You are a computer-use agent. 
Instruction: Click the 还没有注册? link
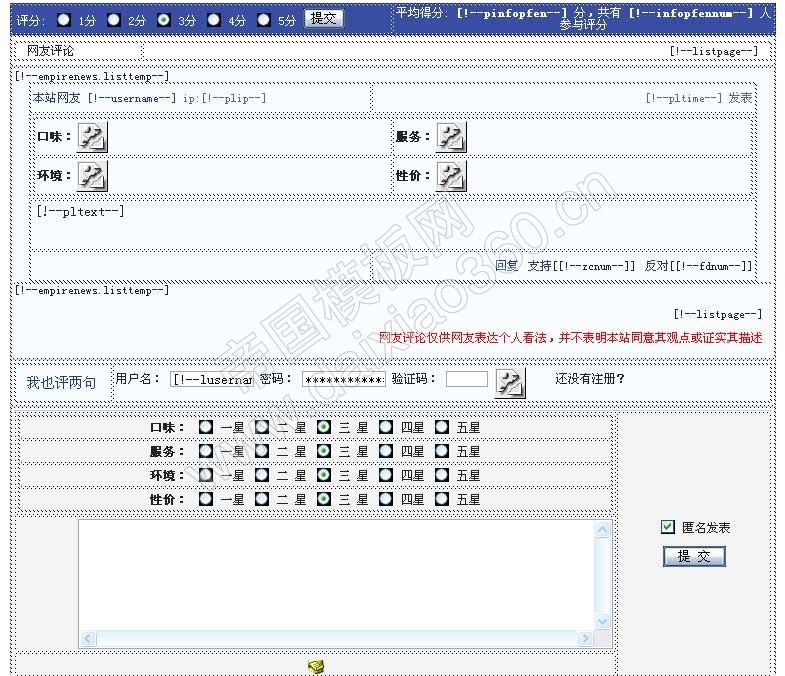pos(590,379)
